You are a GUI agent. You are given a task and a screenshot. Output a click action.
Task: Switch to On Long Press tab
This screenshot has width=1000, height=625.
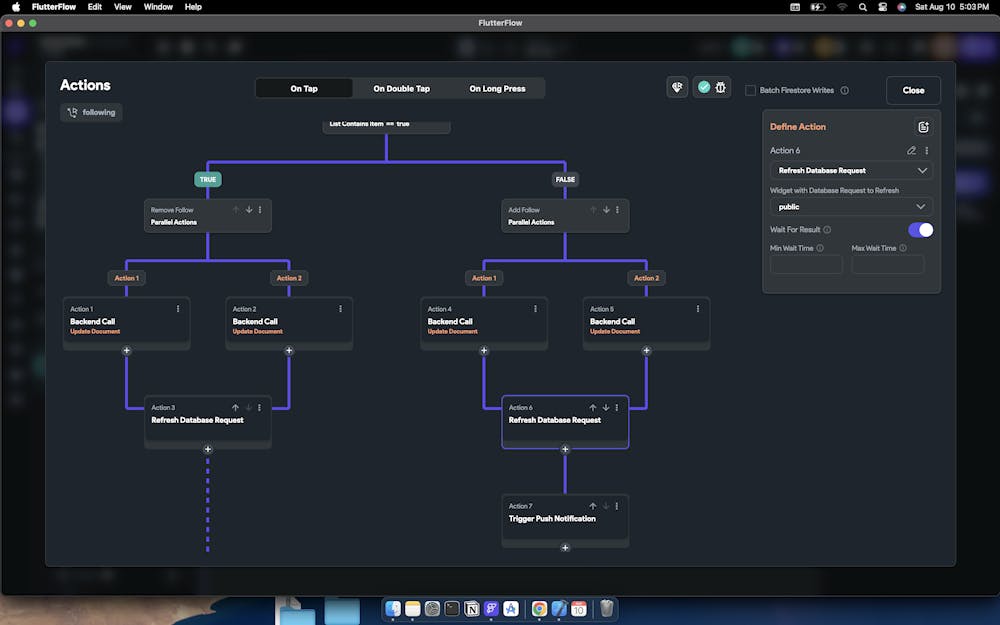tap(497, 89)
